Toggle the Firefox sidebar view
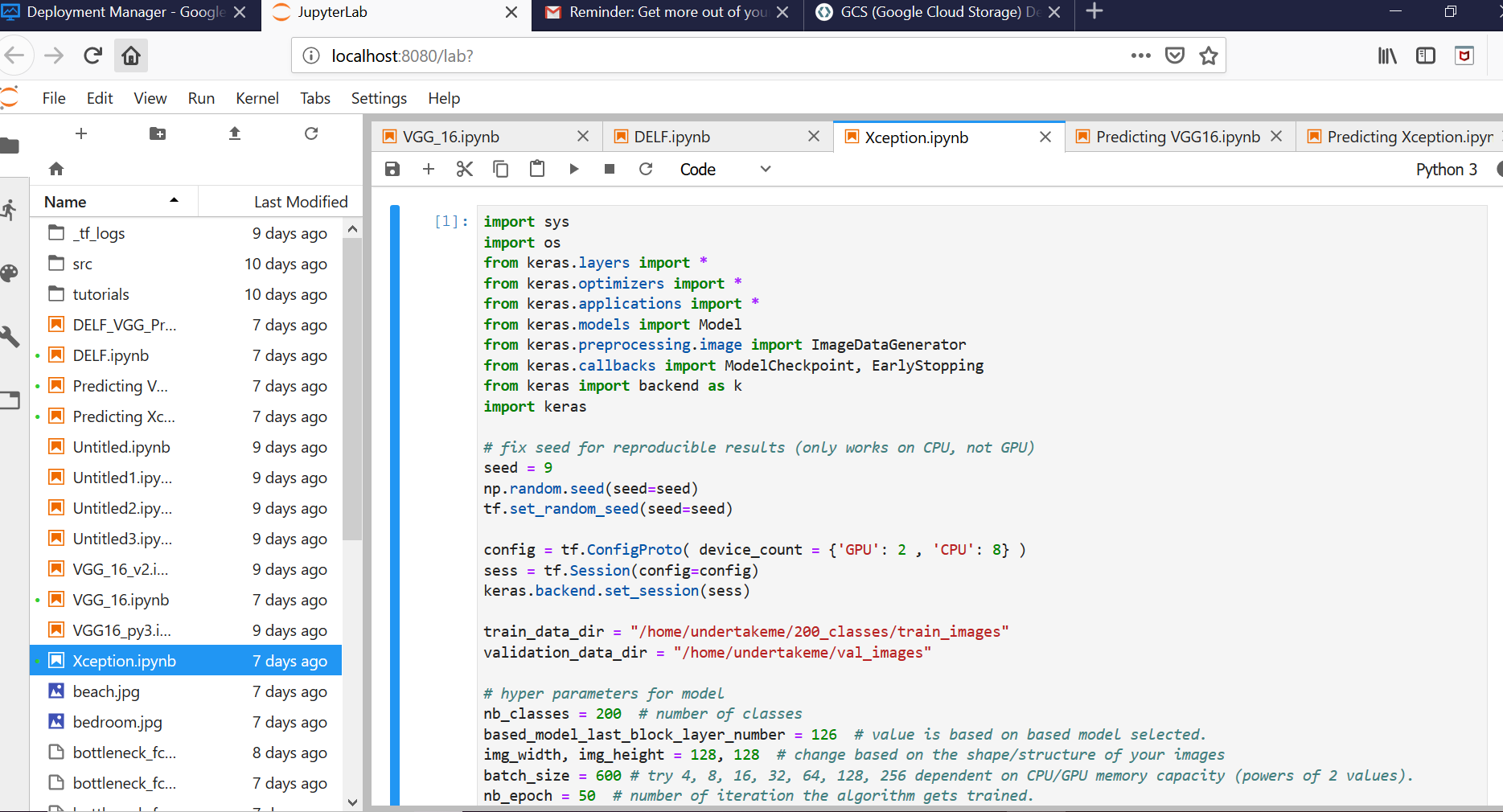Viewport: 1503px width, 812px height. click(x=1426, y=55)
